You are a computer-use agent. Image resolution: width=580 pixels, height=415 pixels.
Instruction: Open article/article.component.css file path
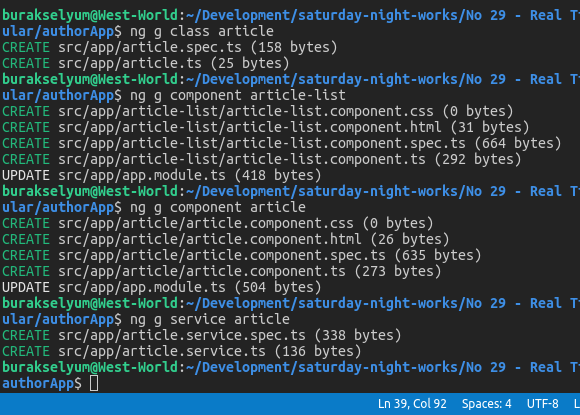click(x=206, y=223)
